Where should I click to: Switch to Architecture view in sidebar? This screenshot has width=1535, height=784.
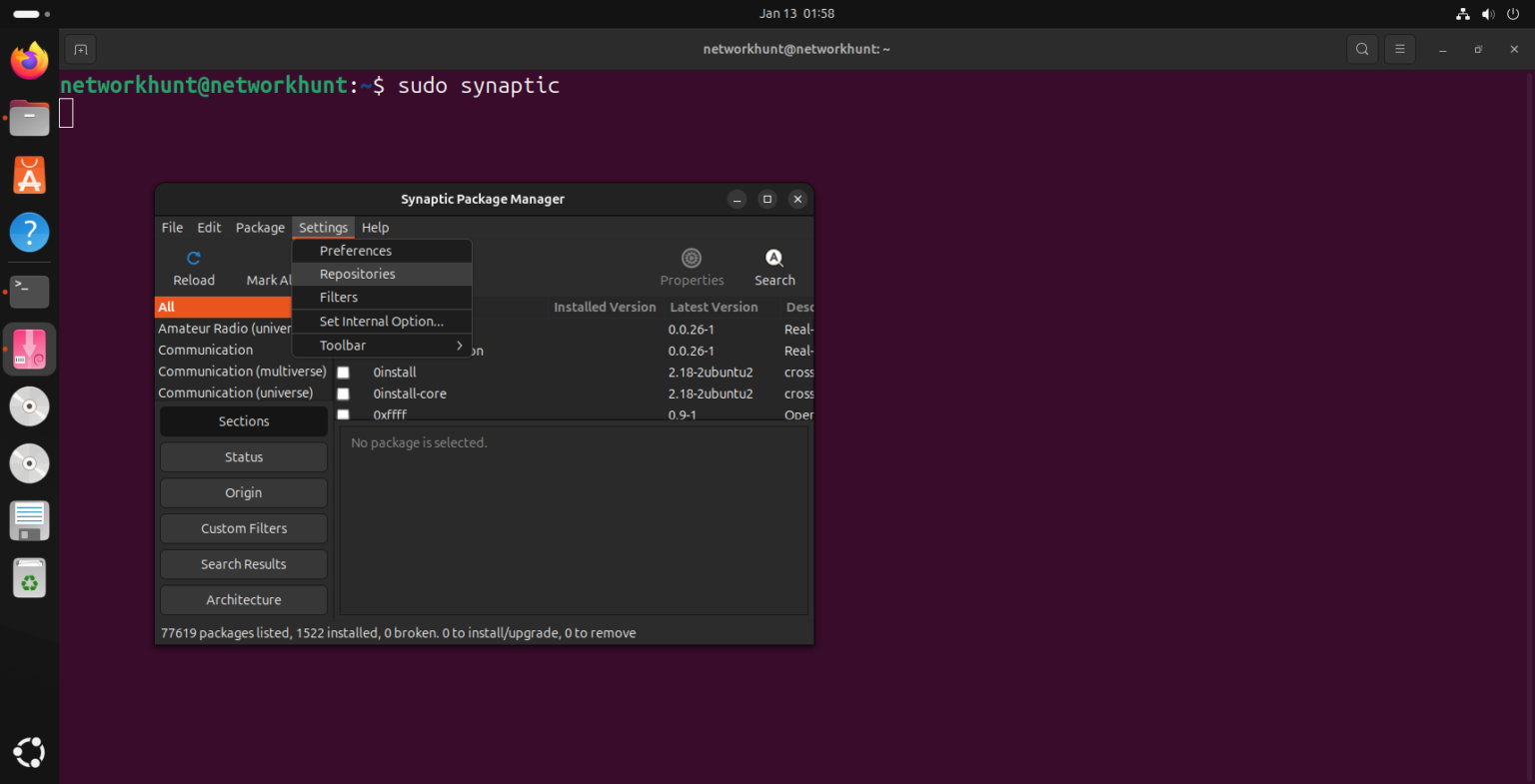pyautogui.click(x=243, y=599)
